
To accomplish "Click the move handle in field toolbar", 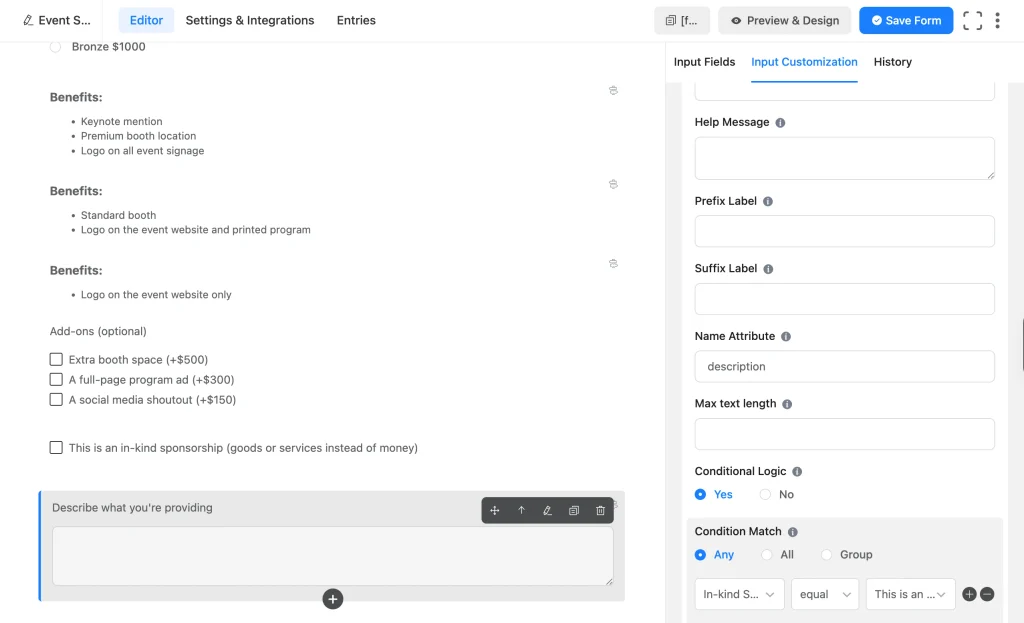I will [x=494, y=511].
